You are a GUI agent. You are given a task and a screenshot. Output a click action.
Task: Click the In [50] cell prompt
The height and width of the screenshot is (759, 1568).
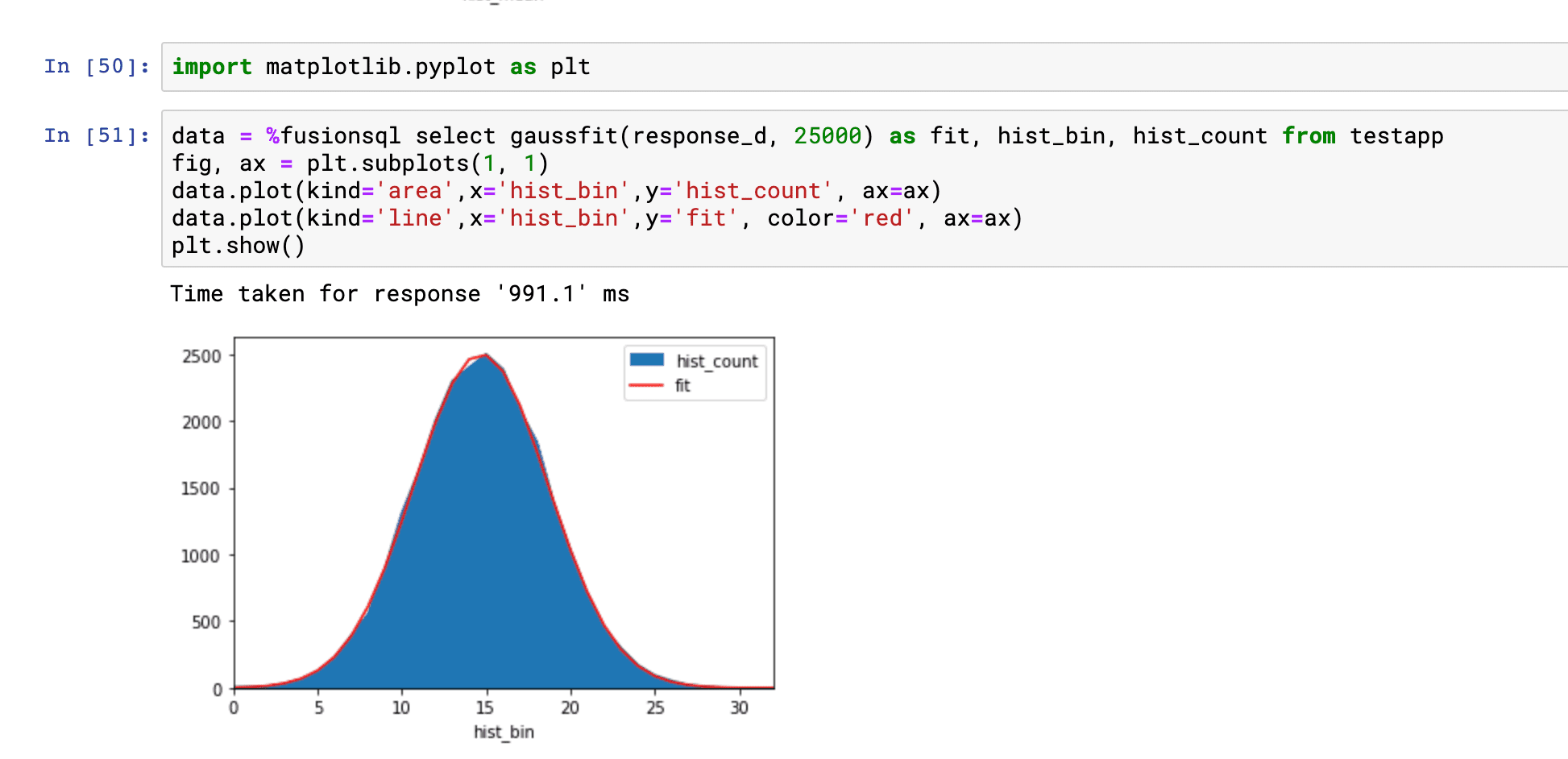coord(96,67)
